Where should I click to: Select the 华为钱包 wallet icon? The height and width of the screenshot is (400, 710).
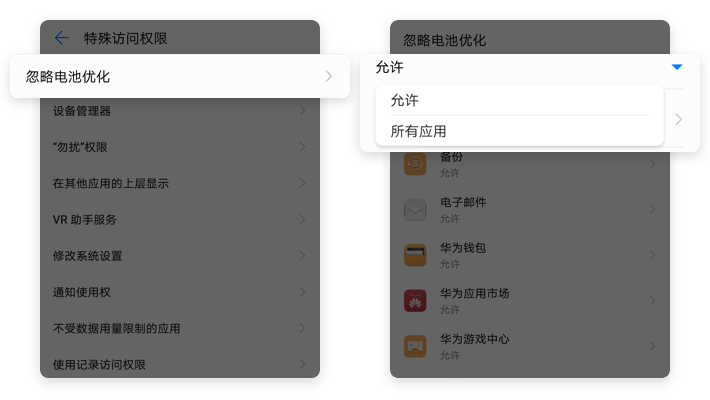point(415,255)
